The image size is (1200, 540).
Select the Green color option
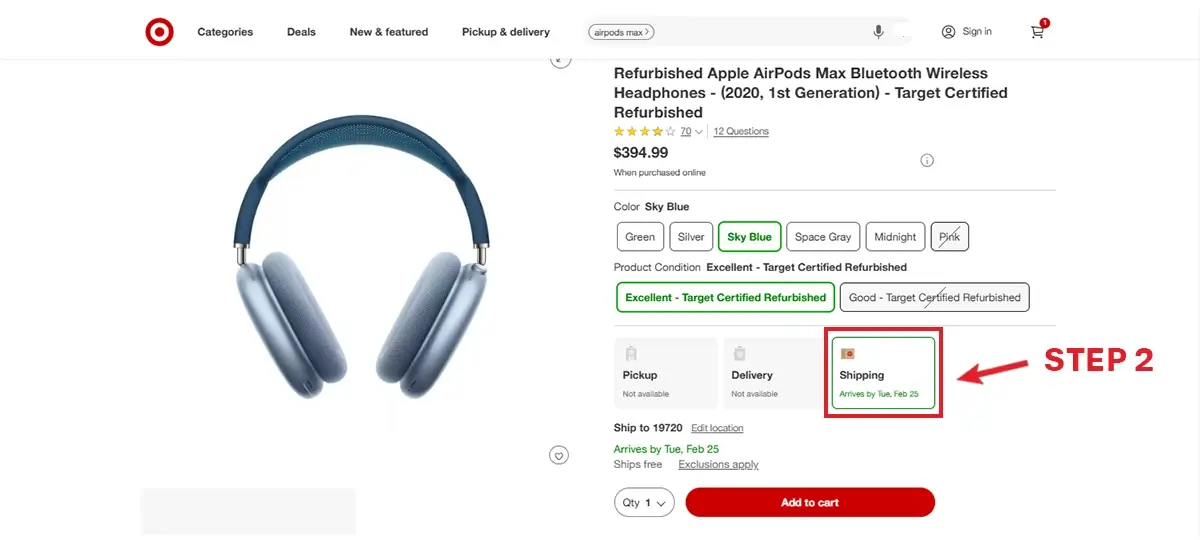click(640, 237)
